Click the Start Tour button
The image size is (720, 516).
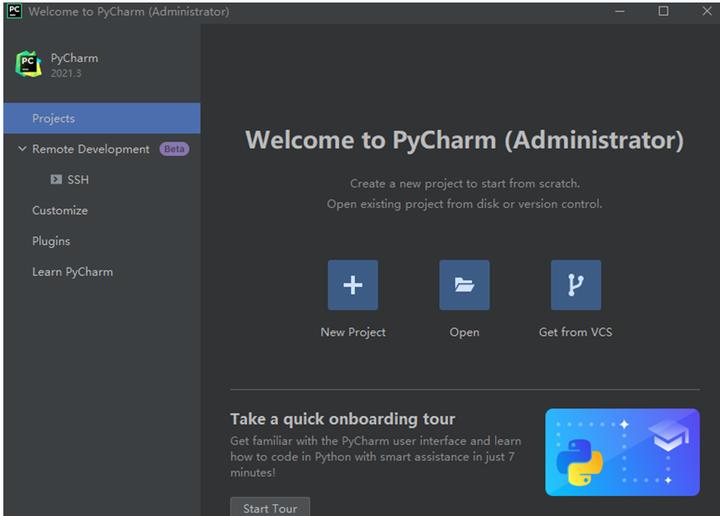(270, 508)
